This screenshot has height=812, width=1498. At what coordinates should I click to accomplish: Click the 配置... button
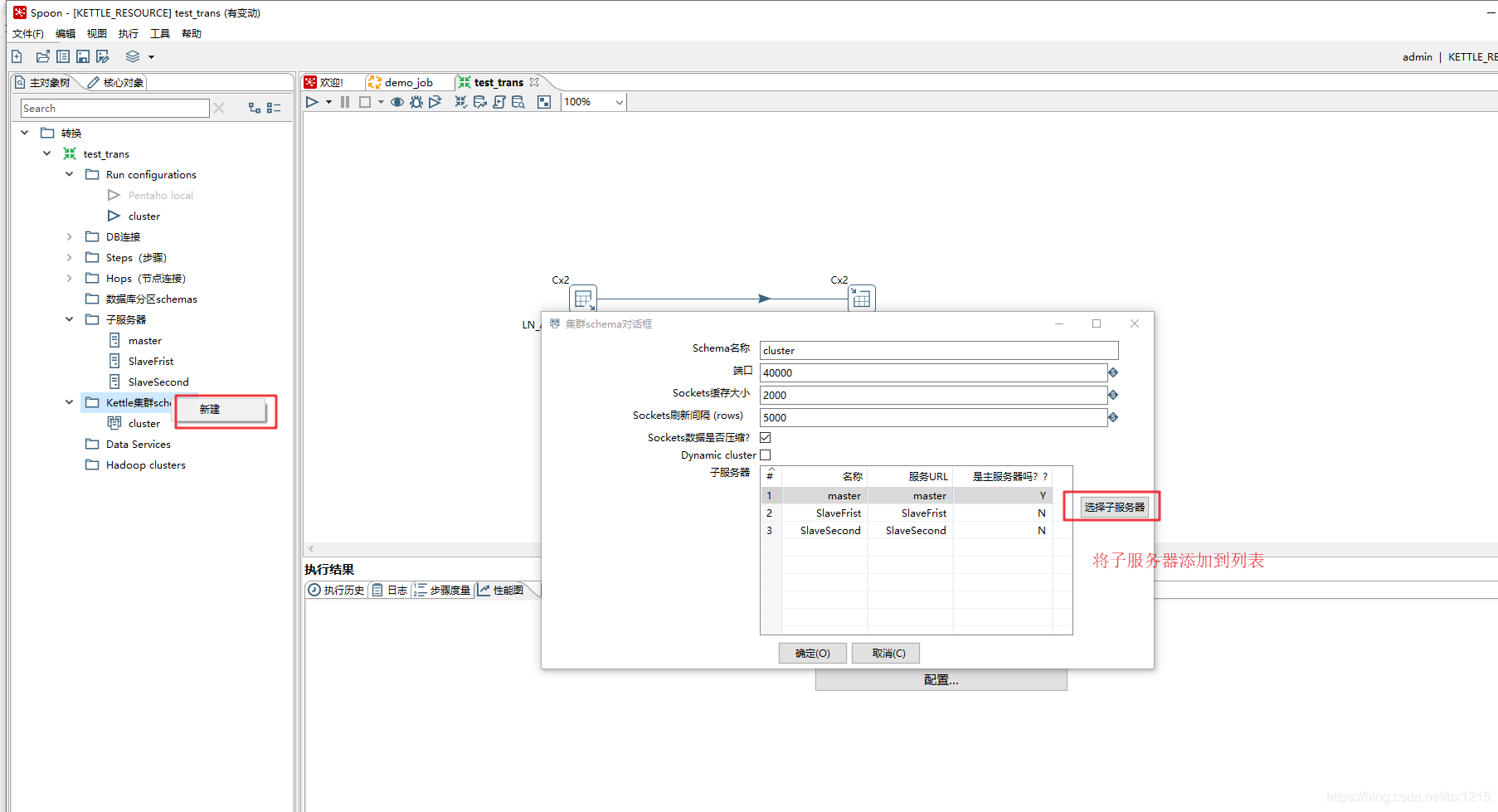(x=941, y=680)
